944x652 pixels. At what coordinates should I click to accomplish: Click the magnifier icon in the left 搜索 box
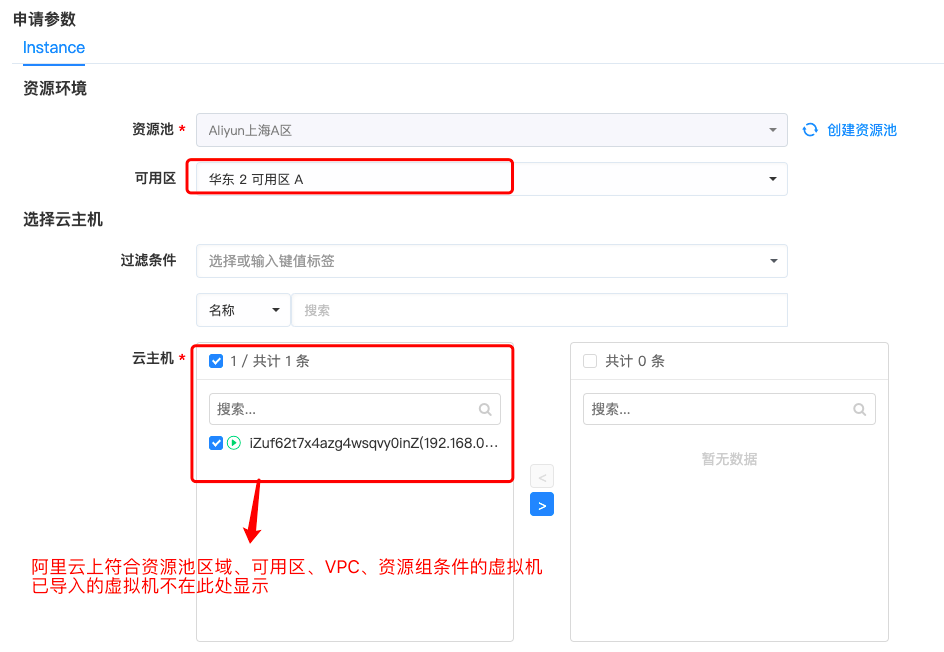tap(485, 408)
